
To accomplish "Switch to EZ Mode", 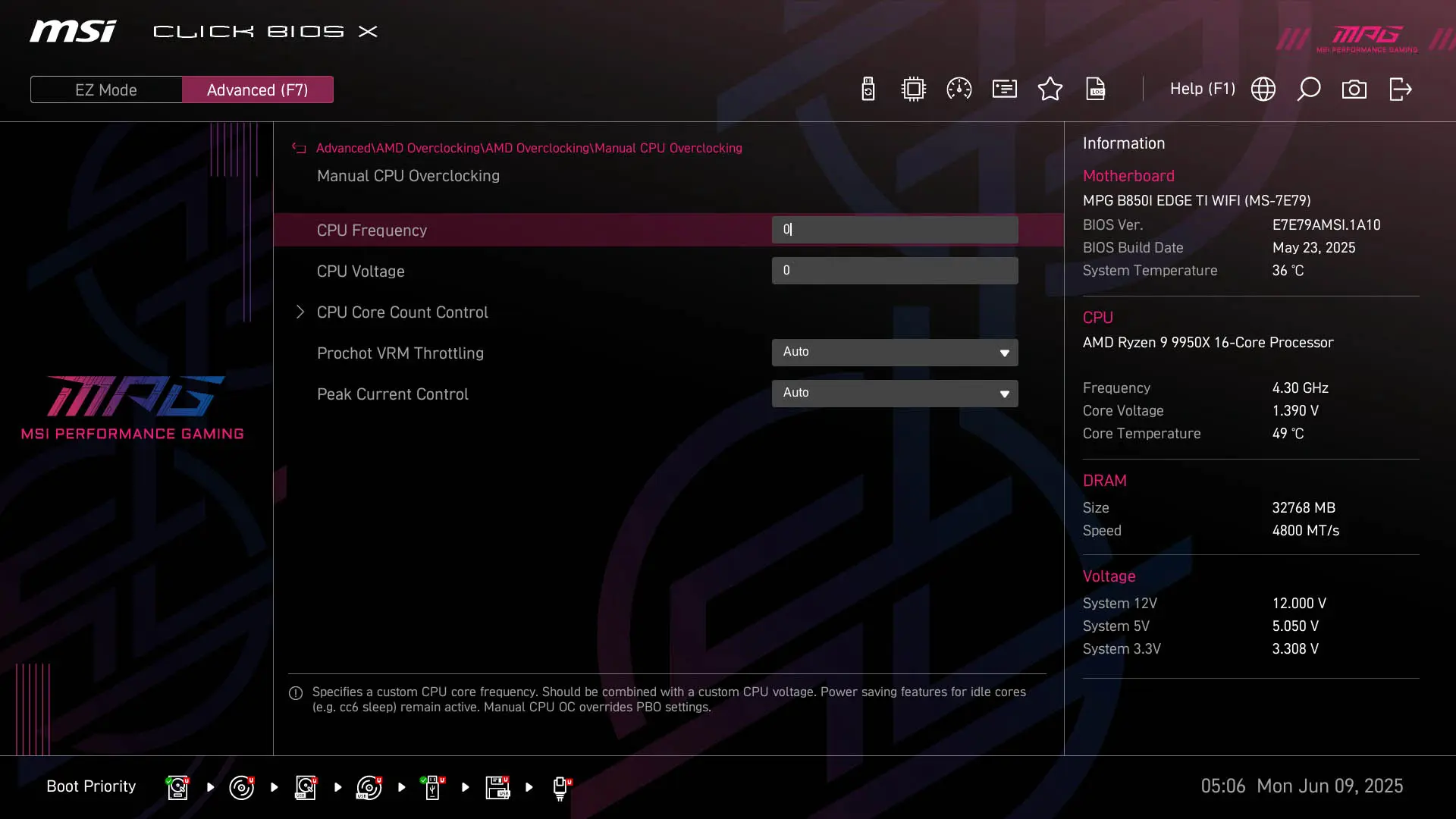I will tap(106, 89).
